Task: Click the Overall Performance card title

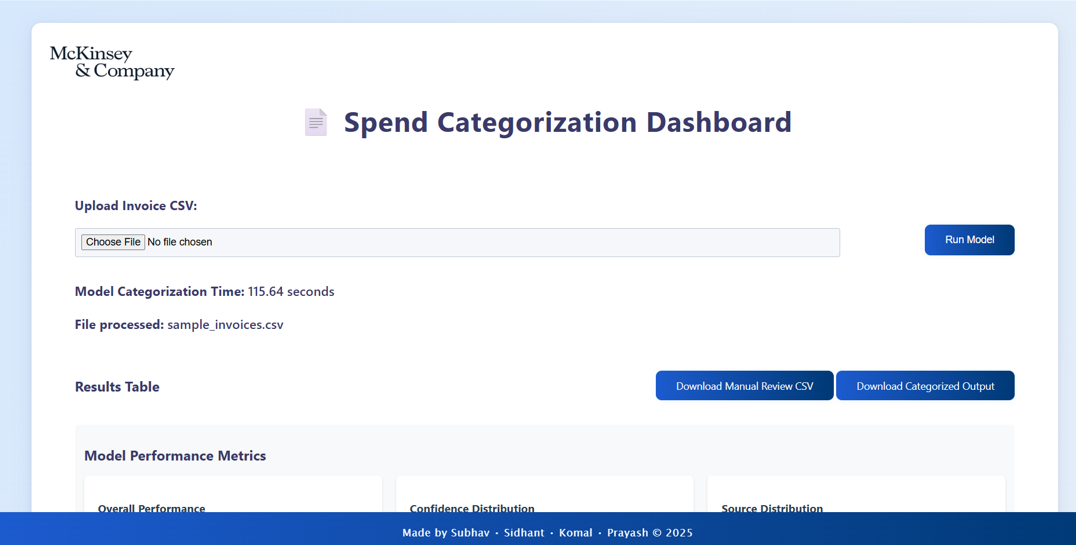Action: pos(152,508)
